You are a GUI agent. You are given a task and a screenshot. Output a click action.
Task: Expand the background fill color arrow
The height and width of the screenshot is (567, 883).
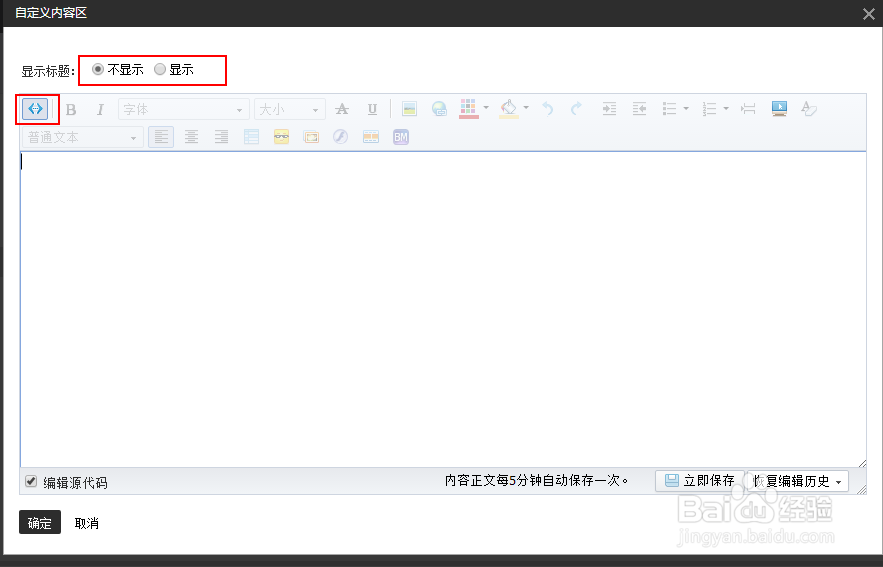pos(526,108)
